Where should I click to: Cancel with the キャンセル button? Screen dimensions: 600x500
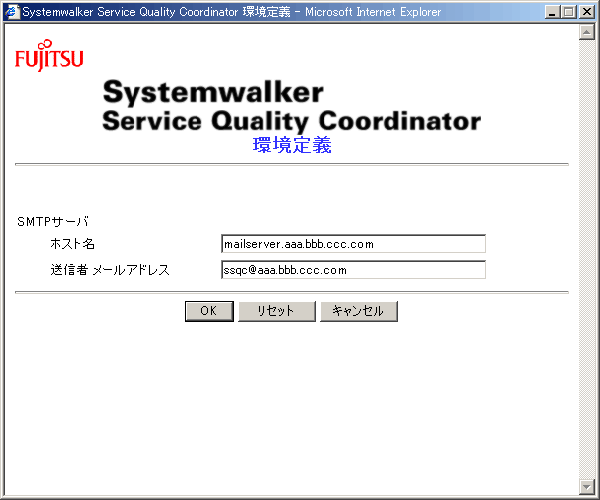click(358, 311)
